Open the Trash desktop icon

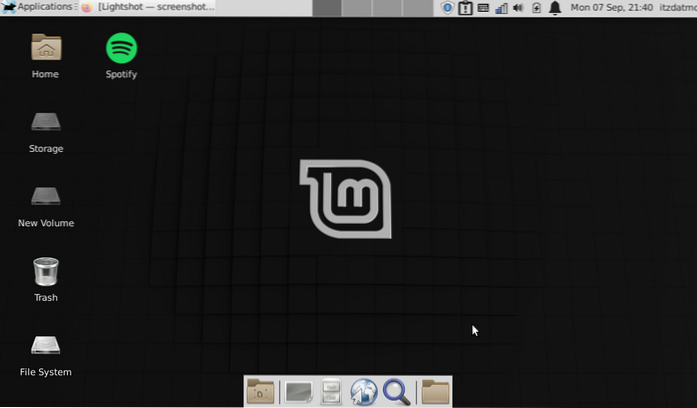click(45, 271)
